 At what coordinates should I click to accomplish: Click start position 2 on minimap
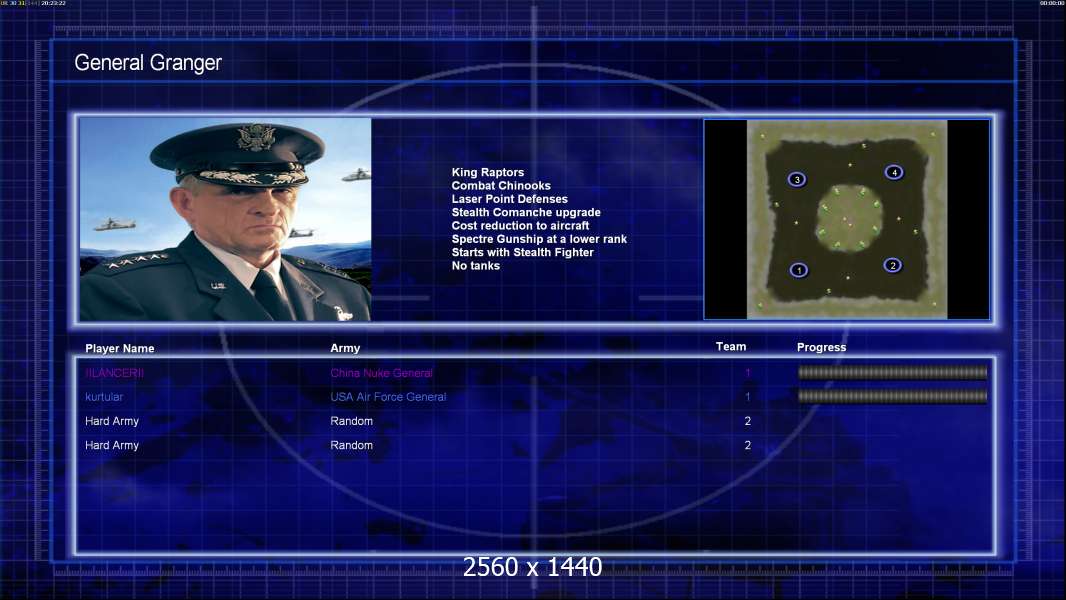893,265
